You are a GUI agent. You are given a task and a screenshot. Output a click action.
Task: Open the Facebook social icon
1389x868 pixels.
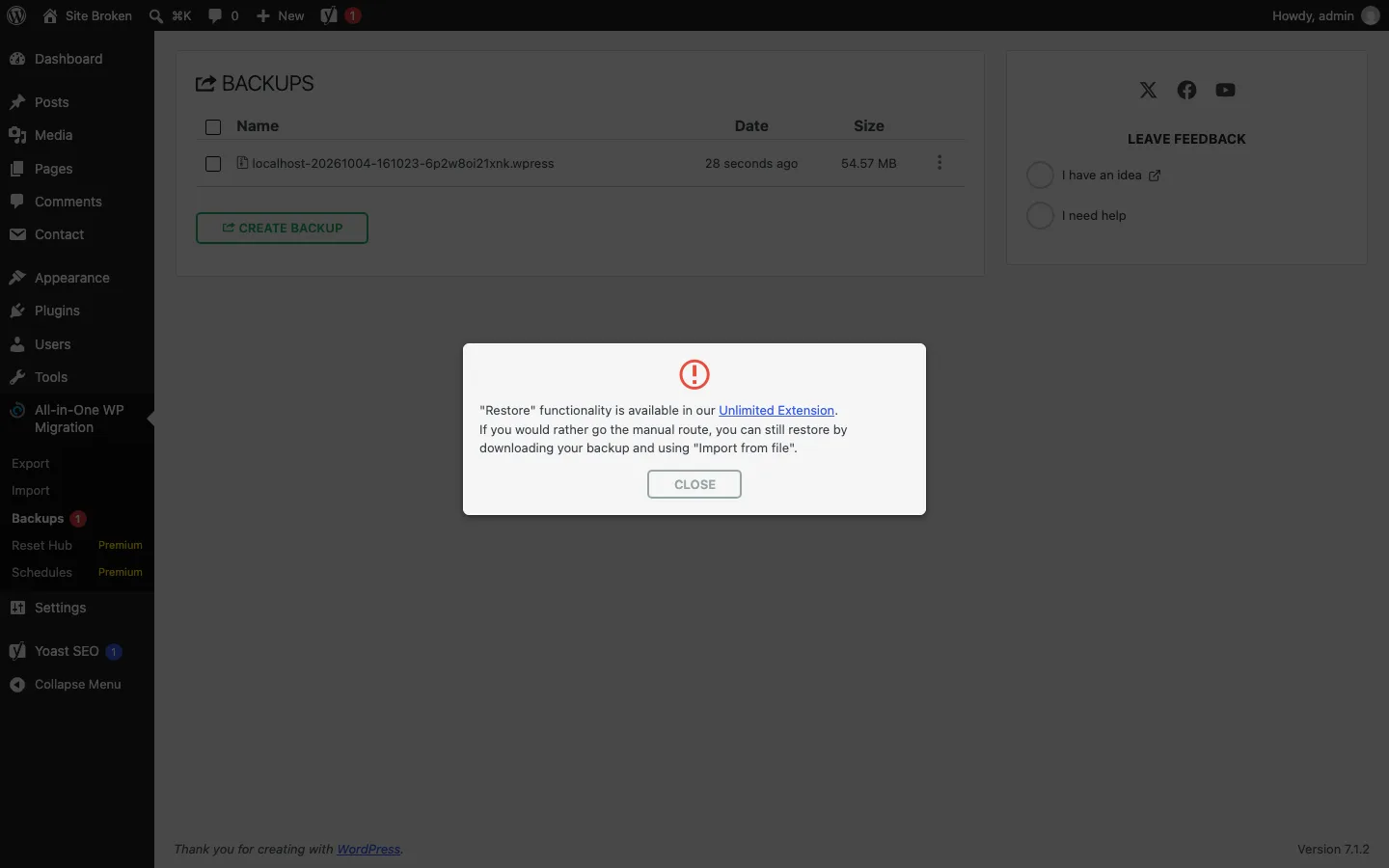(1186, 90)
